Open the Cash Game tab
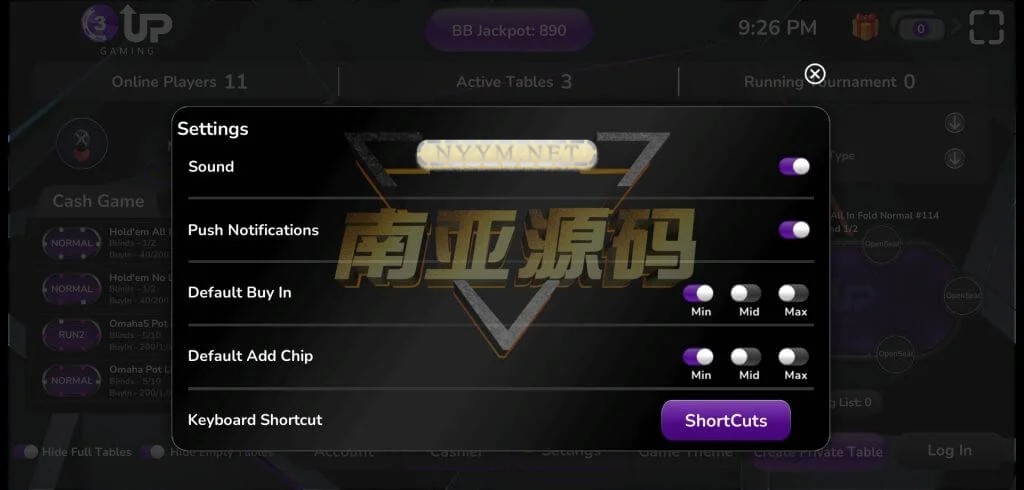 99,201
